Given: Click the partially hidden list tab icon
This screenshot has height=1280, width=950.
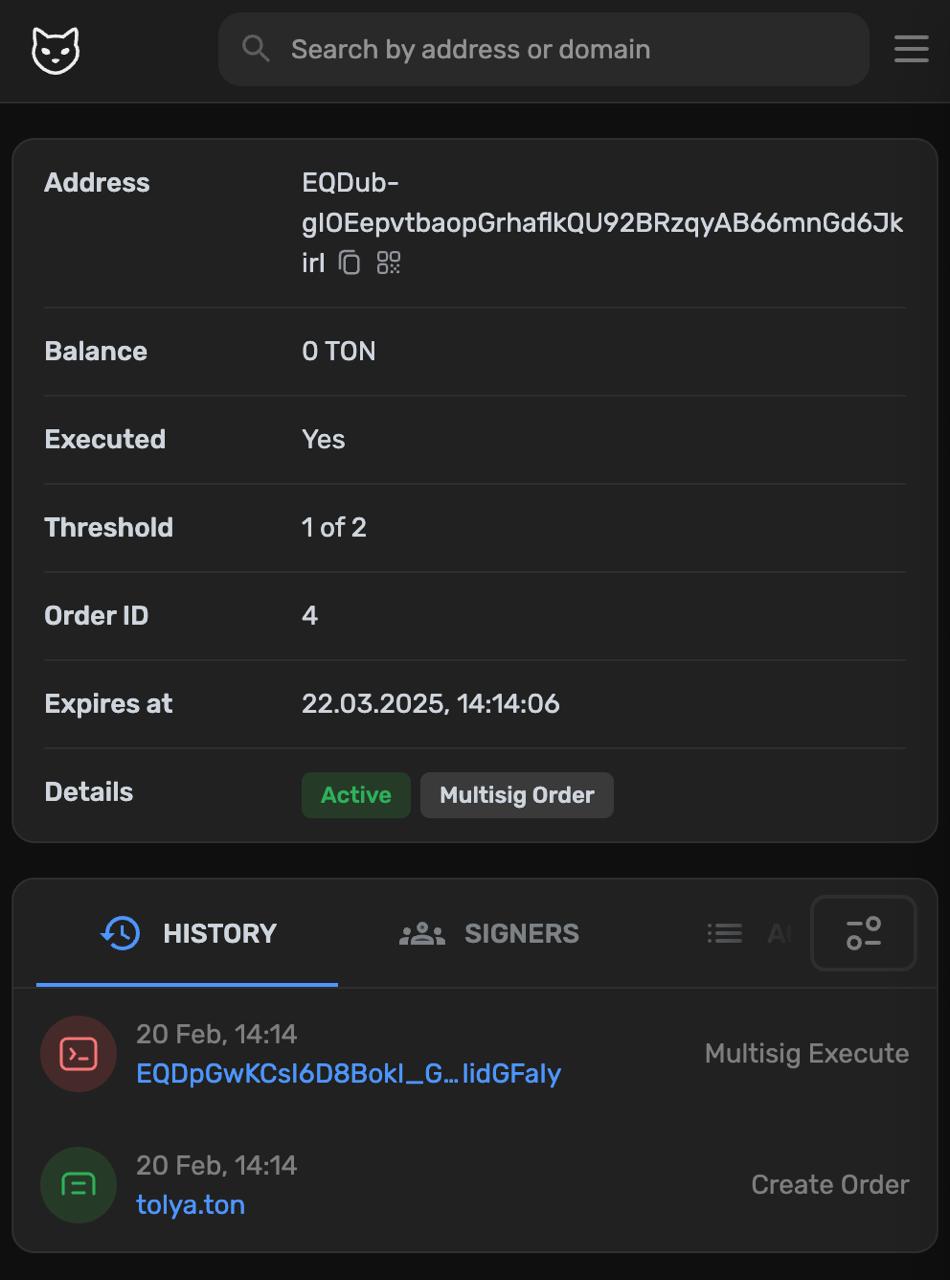Looking at the screenshot, I should (x=724, y=933).
